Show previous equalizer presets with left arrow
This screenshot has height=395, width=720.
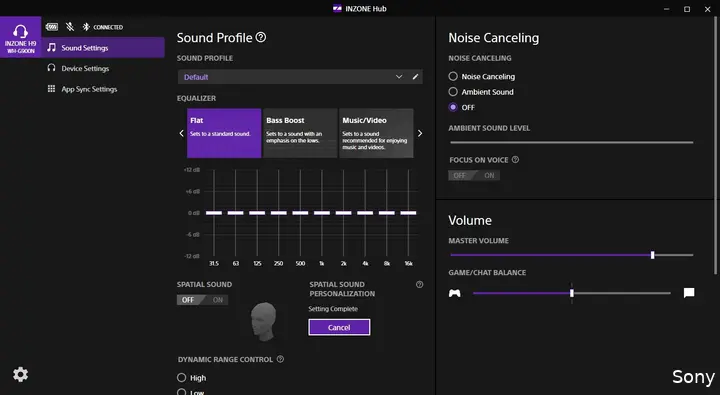click(181, 133)
